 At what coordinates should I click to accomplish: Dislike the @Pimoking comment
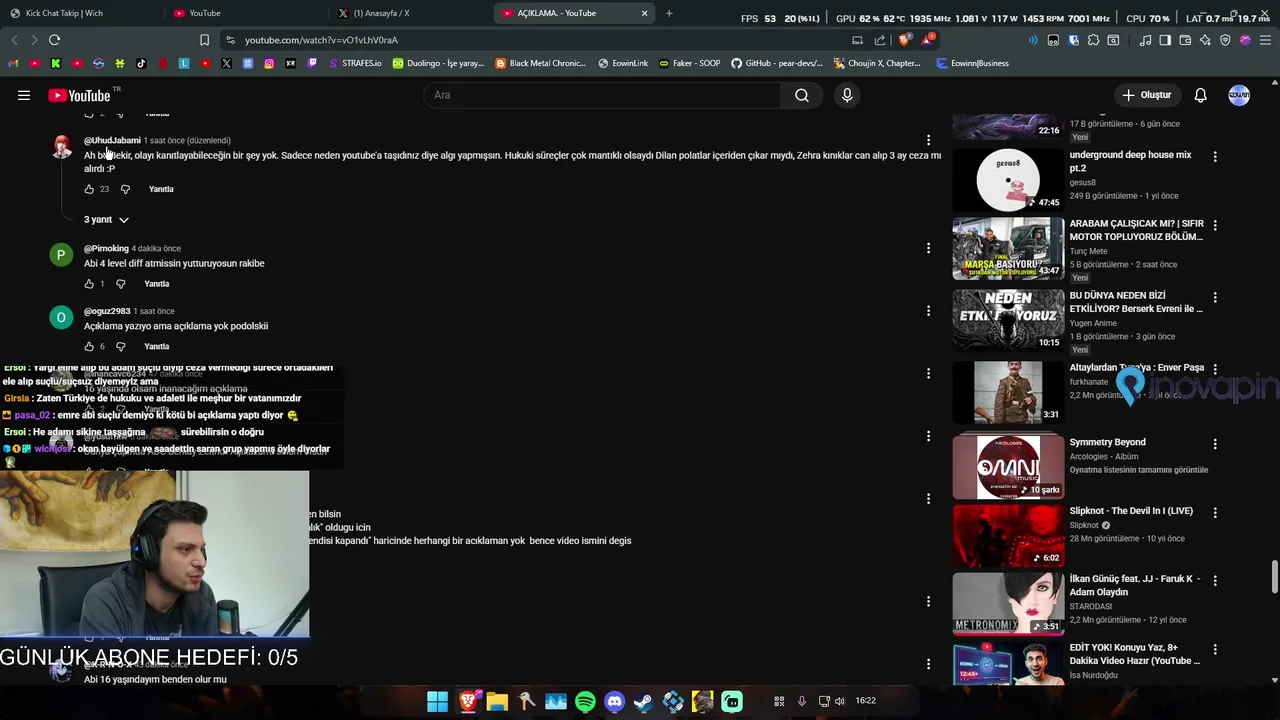coord(120,284)
